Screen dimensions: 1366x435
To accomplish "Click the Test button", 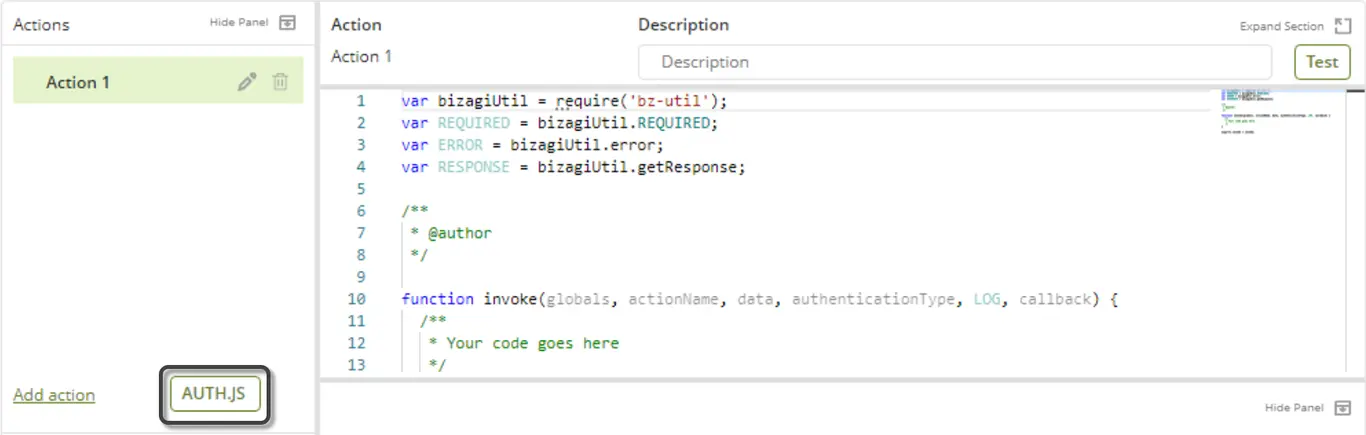I will [x=1322, y=62].
